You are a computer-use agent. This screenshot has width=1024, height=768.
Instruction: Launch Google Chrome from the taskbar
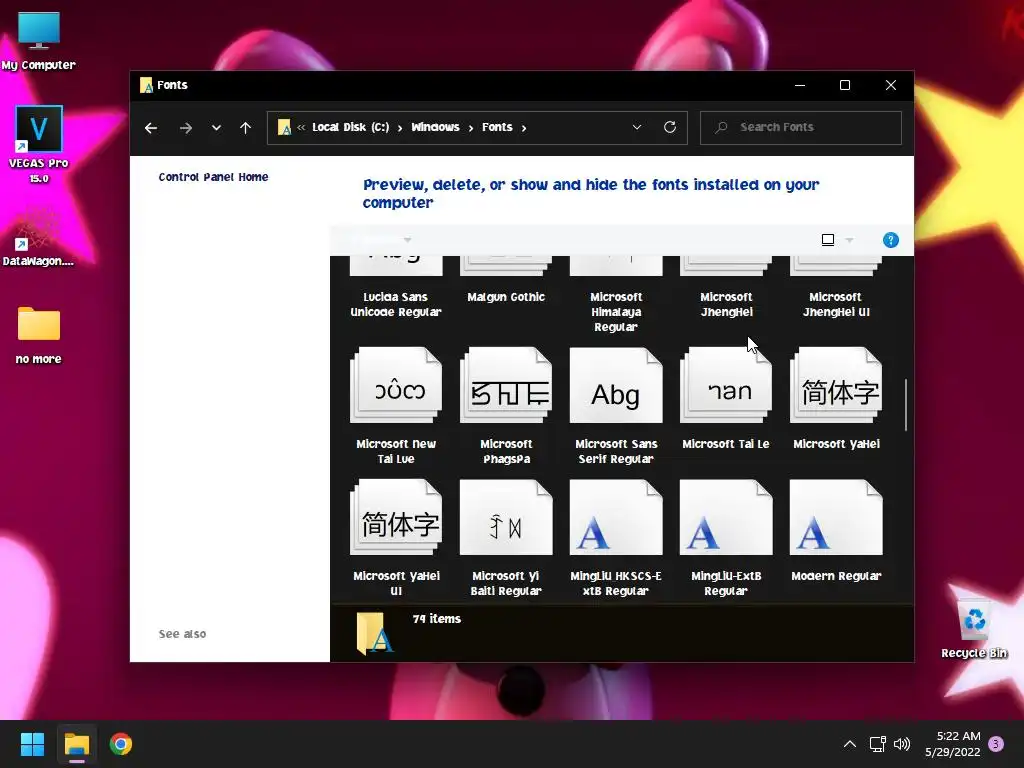coord(121,744)
